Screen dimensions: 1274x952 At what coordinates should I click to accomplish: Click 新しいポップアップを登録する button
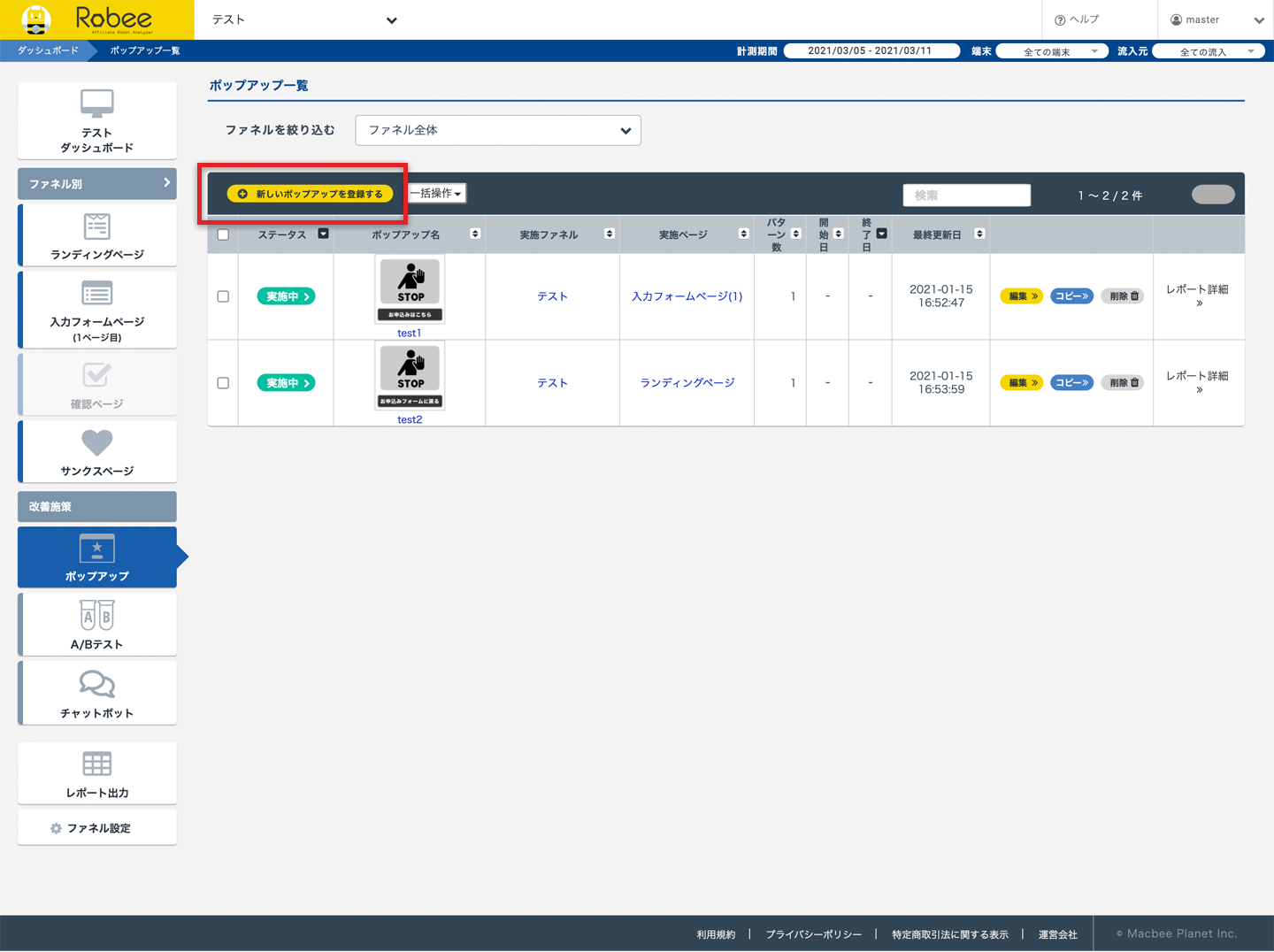[x=311, y=194]
